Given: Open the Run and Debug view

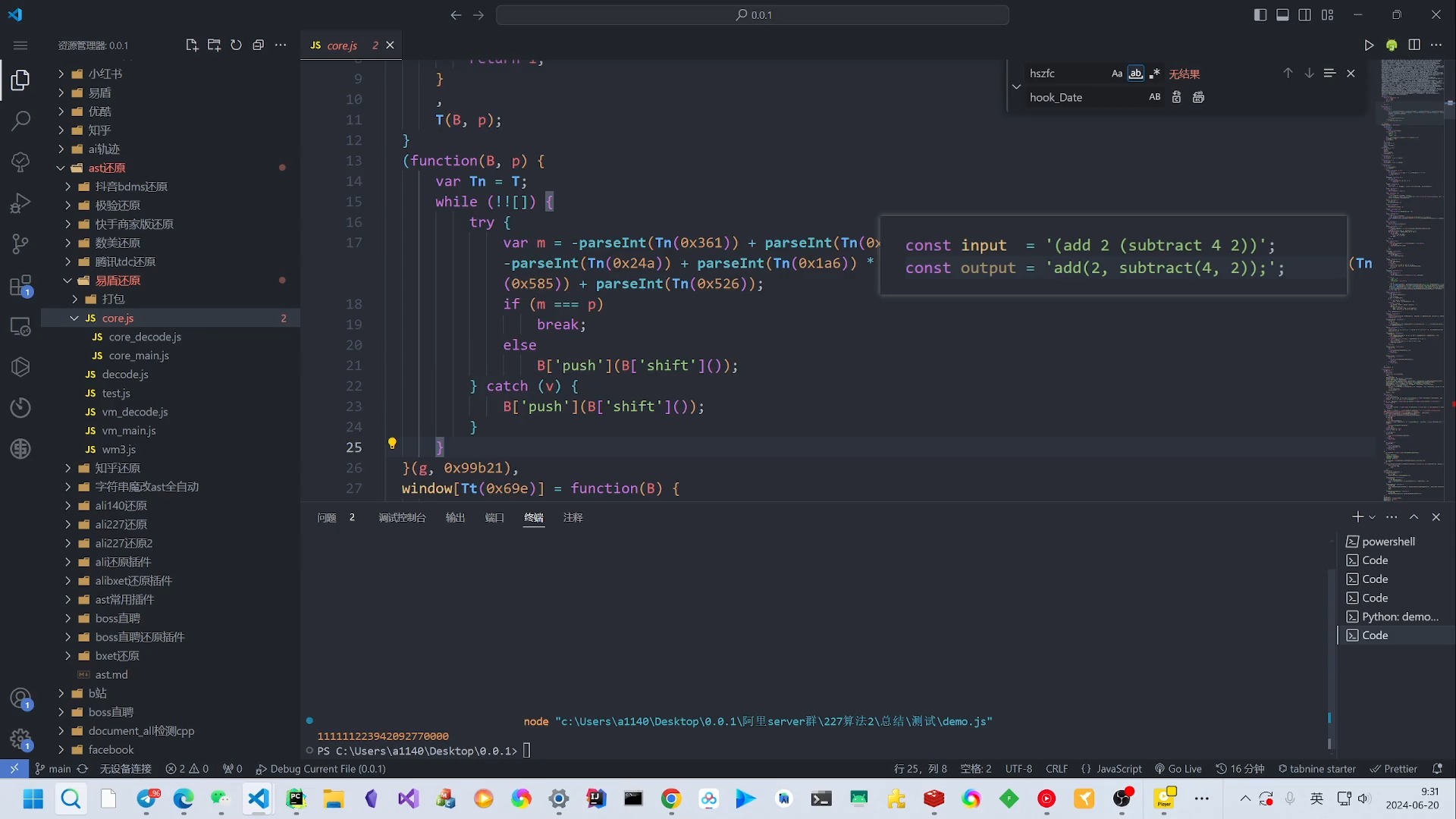Looking at the screenshot, I should (20, 202).
